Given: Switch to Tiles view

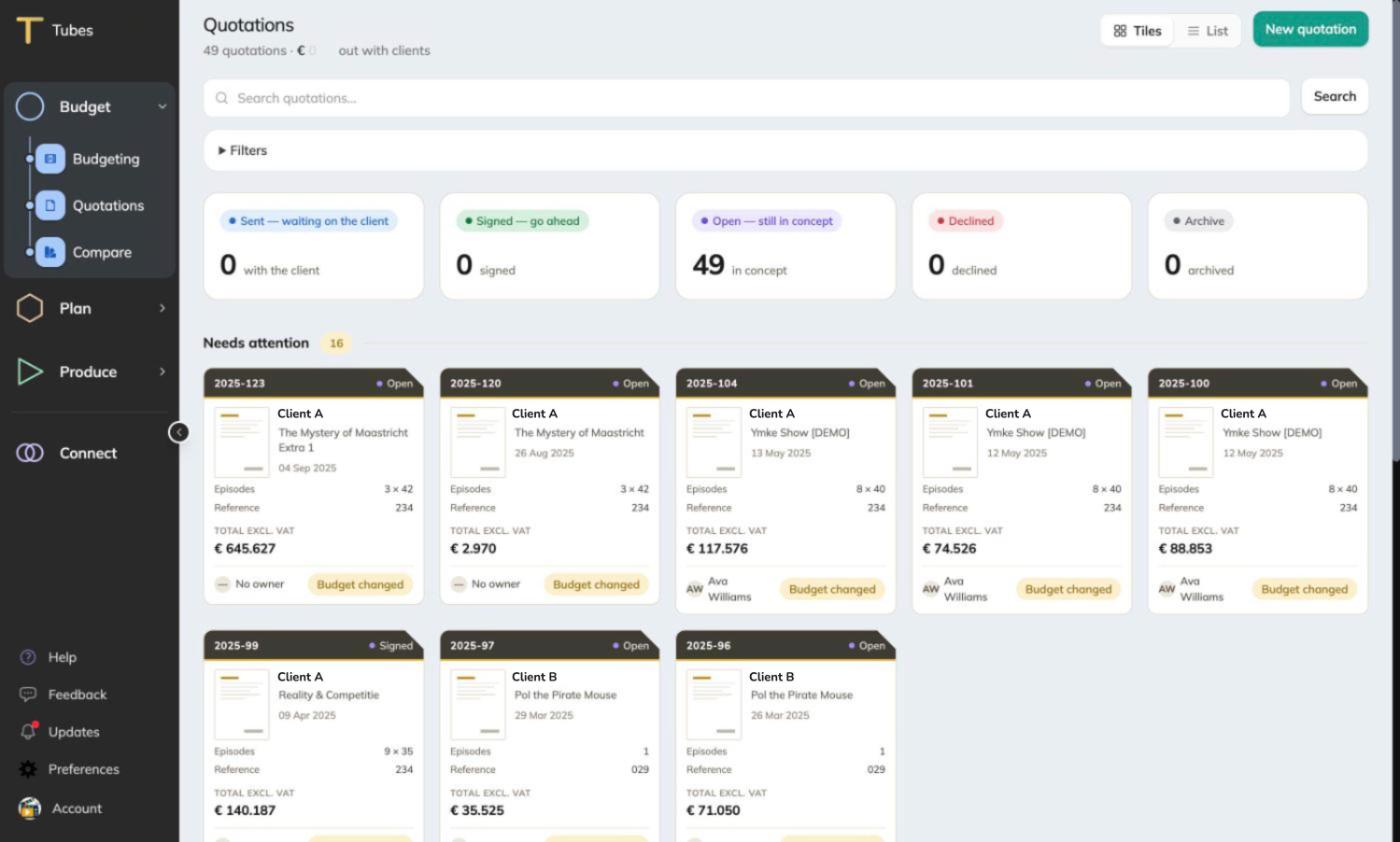Looking at the screenshot, I should click(x=1138, y=31).
